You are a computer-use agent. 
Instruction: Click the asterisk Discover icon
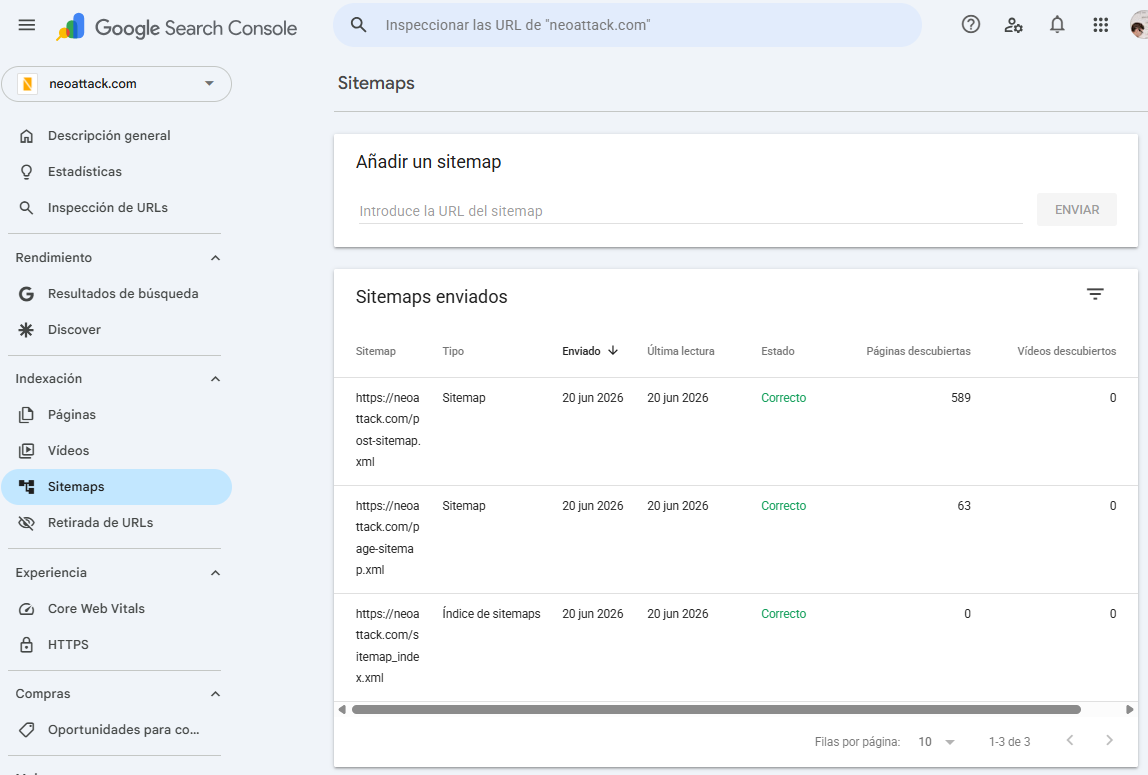click(26, 330)
